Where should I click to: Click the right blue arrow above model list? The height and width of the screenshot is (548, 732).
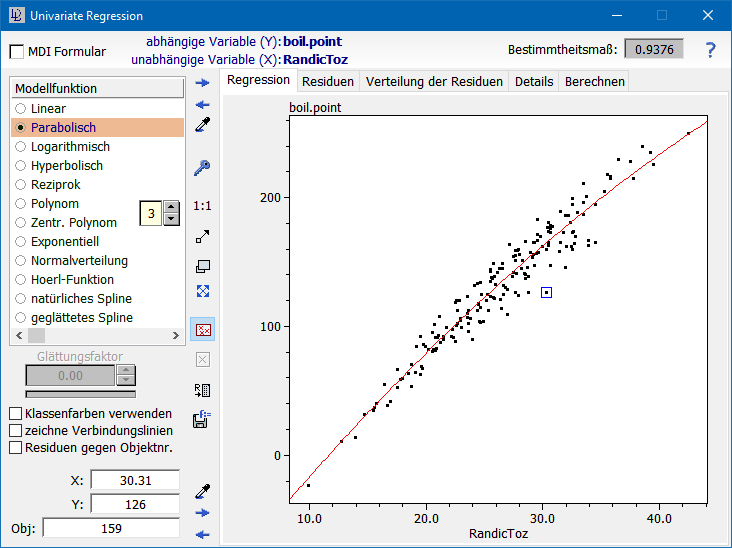(x=202, y=83)
